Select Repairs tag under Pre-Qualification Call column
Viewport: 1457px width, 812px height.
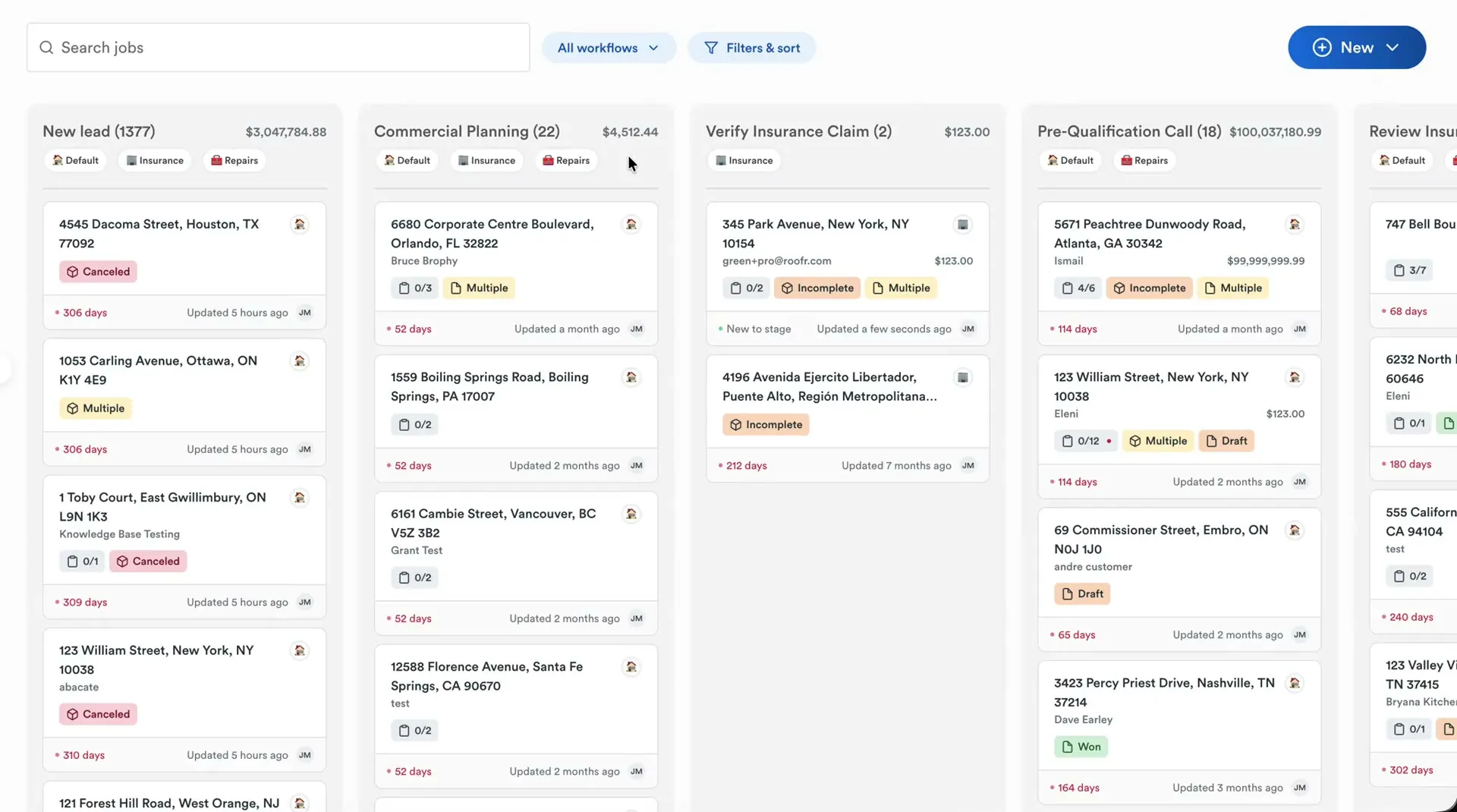point(1144,160)
